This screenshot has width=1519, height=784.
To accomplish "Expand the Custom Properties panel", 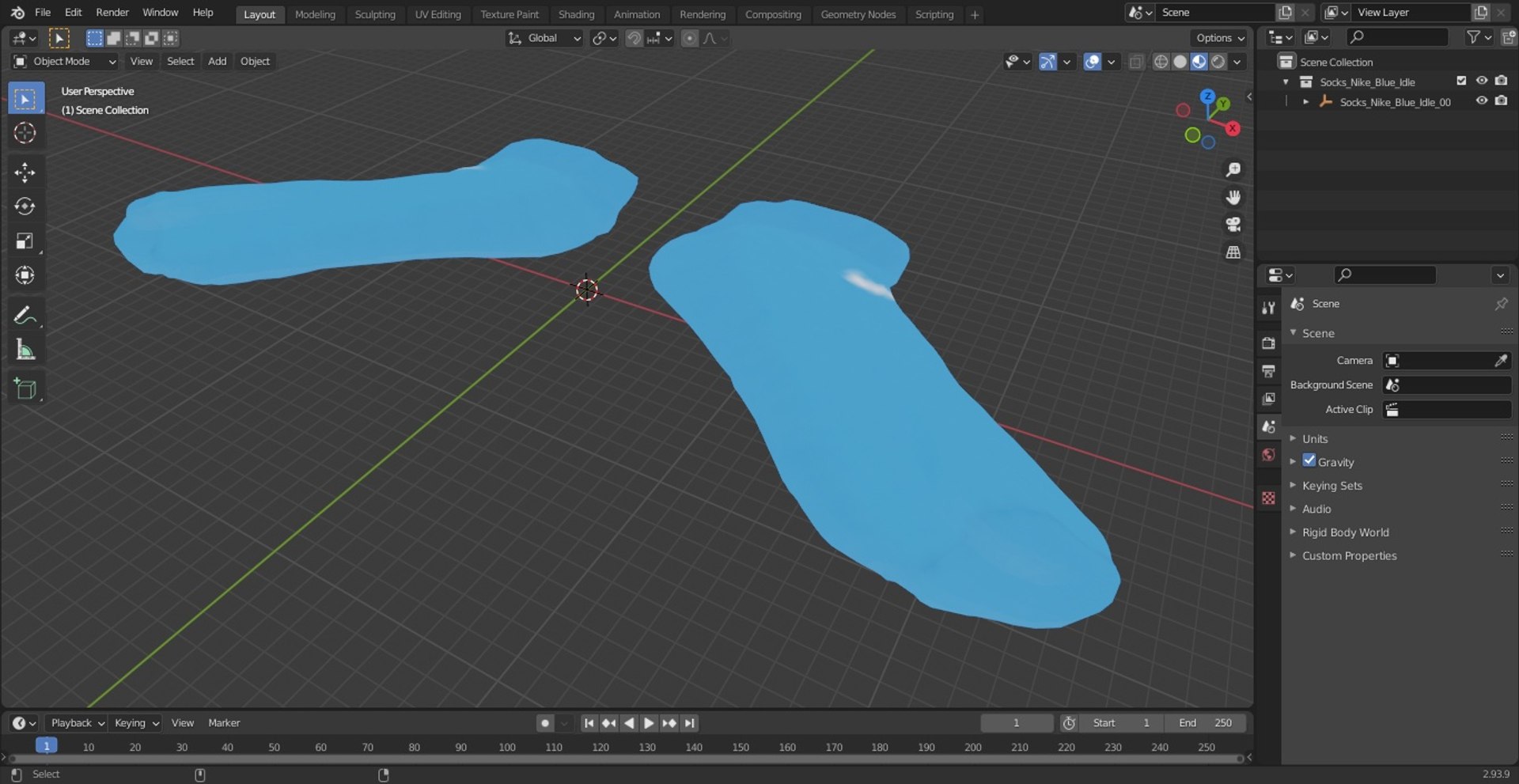I will tap(1349, 555).
